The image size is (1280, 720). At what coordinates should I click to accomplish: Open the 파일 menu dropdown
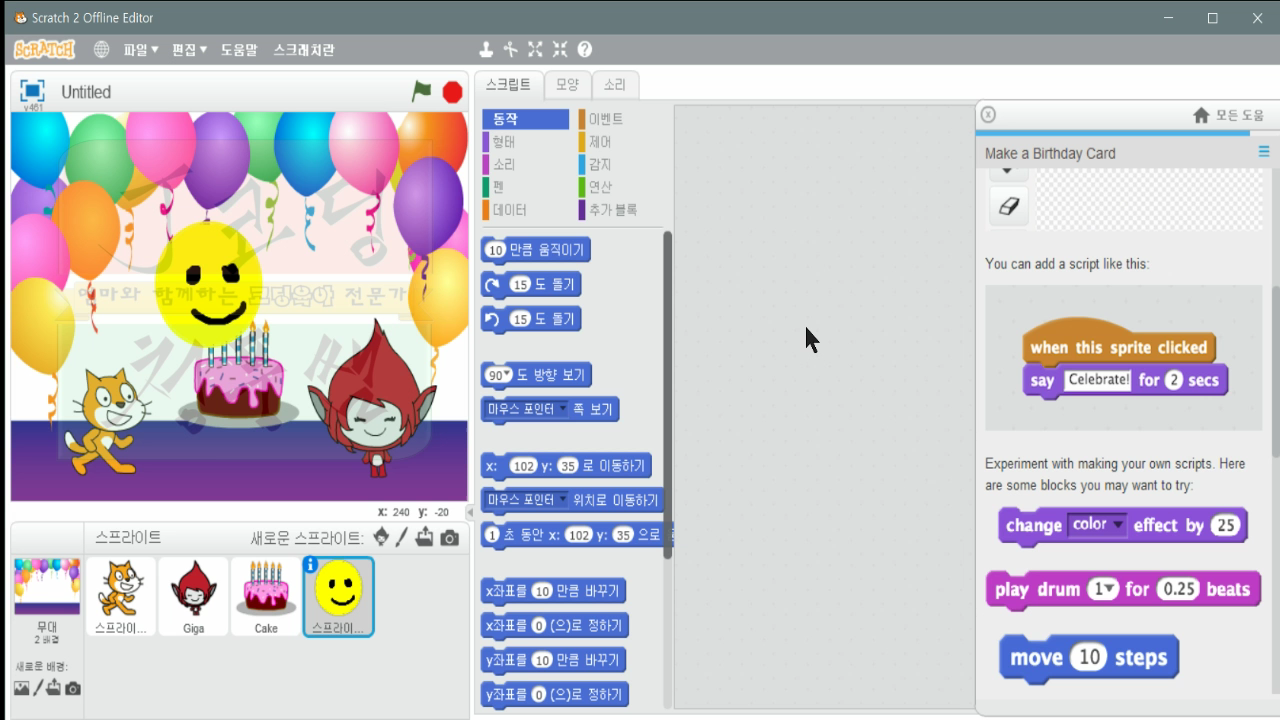tap(135, 48)
